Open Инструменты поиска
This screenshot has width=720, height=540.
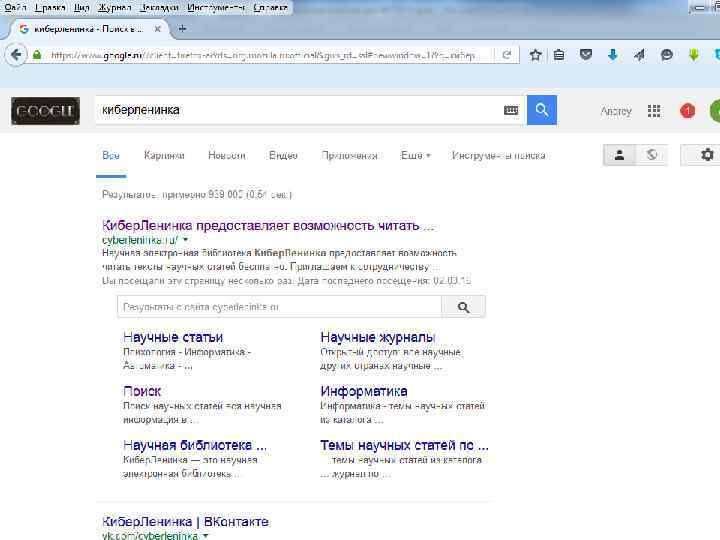(498, 155)
